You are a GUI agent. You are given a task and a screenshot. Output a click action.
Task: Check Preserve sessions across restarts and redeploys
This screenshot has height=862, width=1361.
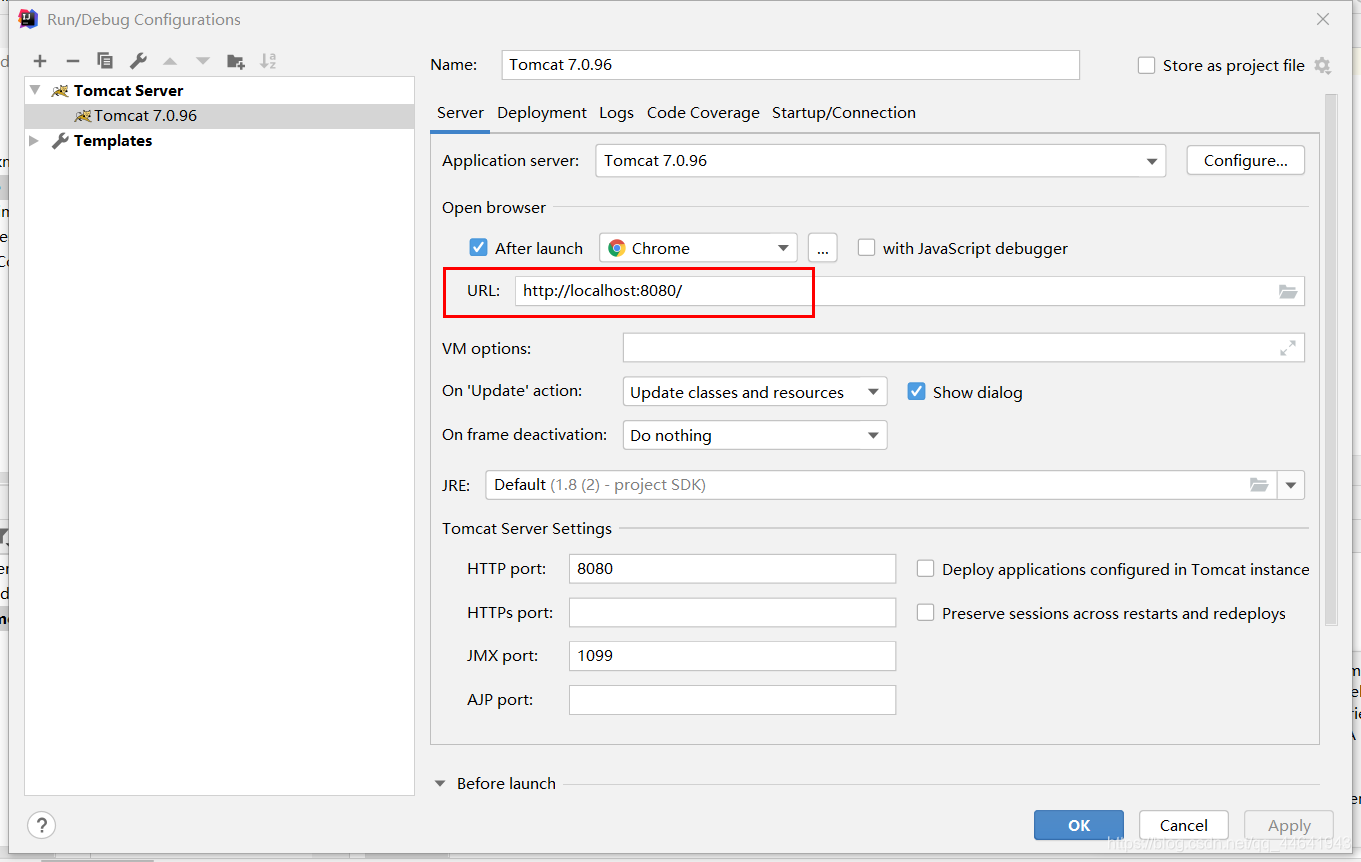tap(926, 613)
